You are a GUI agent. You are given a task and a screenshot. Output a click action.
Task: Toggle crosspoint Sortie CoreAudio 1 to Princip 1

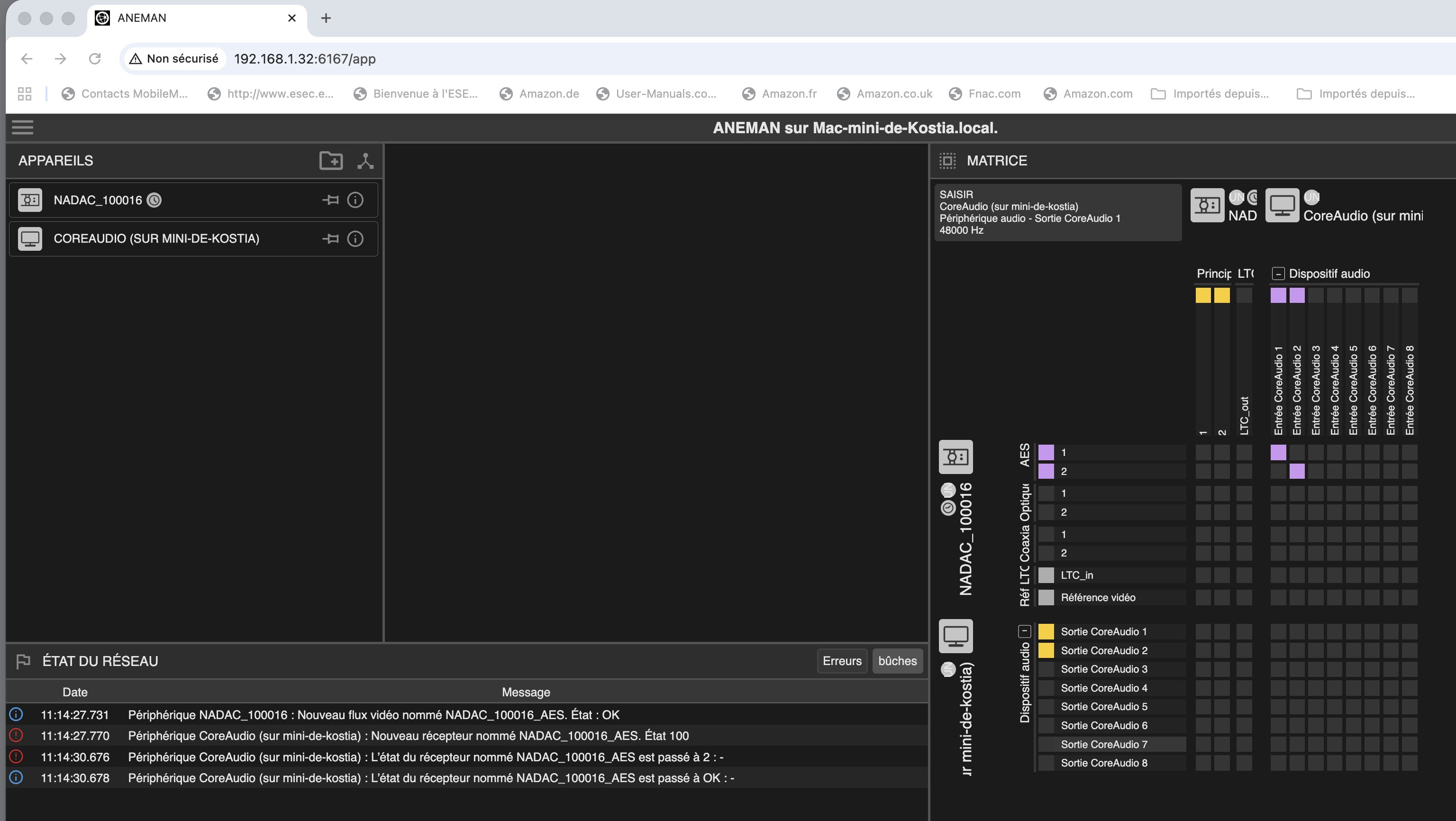1203,631
